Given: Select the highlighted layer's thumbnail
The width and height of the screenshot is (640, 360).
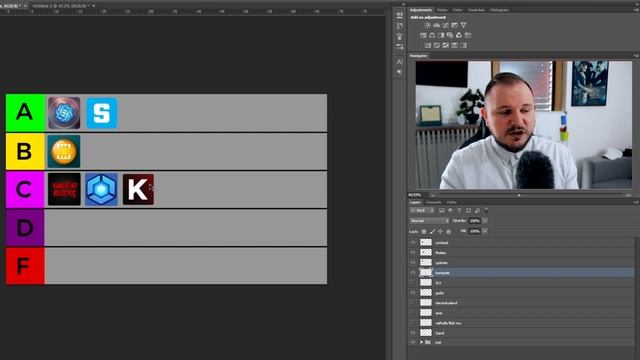Looking at the screenshot, I should pos(426,273).
